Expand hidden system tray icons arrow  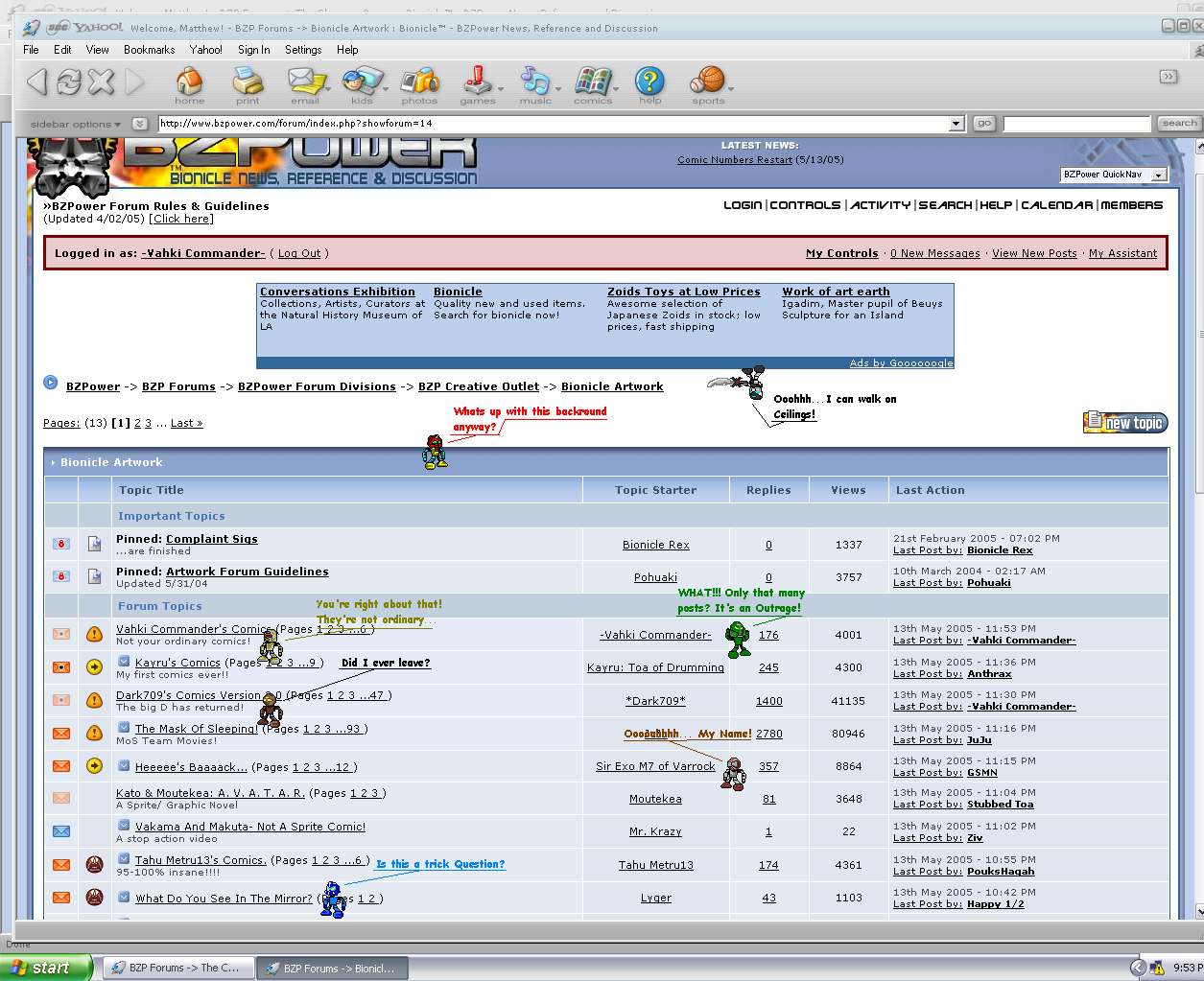point(1138,968)
